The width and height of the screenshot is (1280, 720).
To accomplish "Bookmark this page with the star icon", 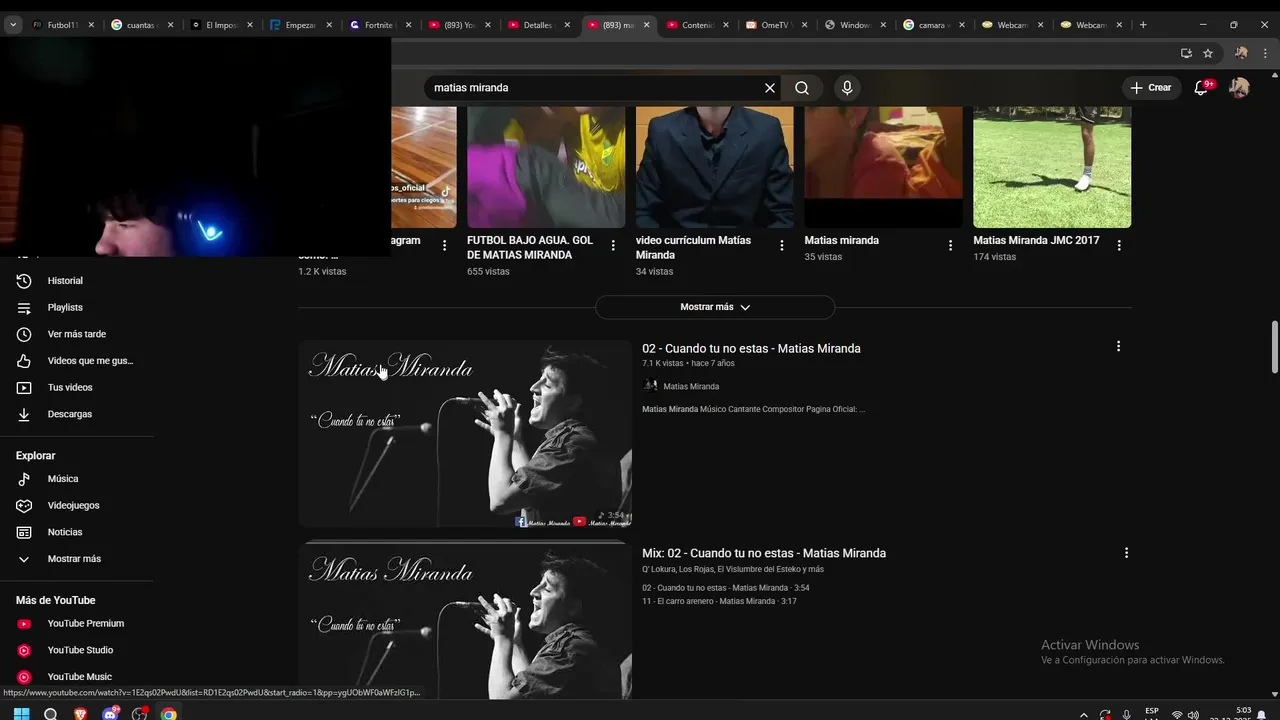I will coord(1208,53).
